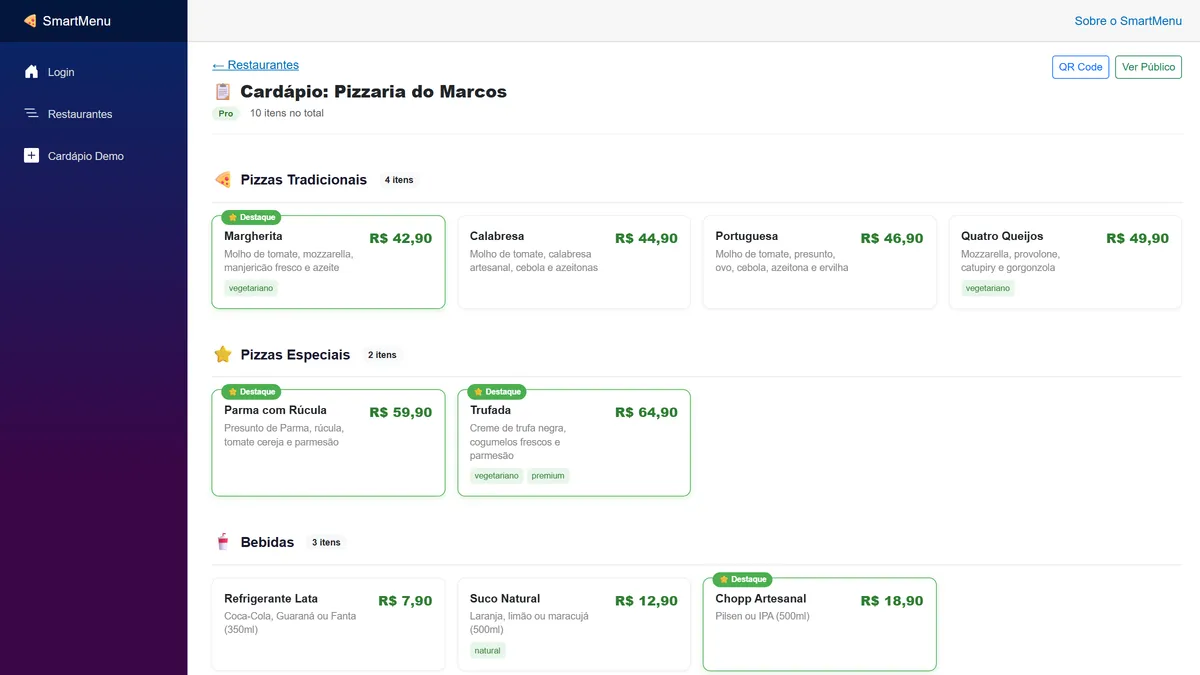Click the star icon for Pizzas Especiais
This screenshot has width=1200, height=675.
[223, 355]
